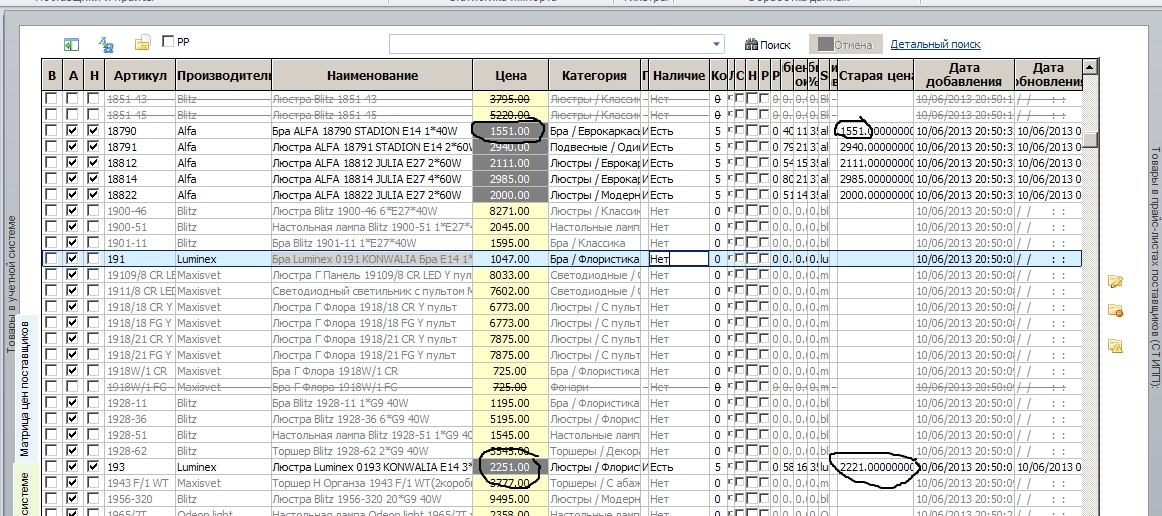Click the green-arrow panel toggle toolbar icon
Screen dimensions: 1162x516
tap(72, 44)
